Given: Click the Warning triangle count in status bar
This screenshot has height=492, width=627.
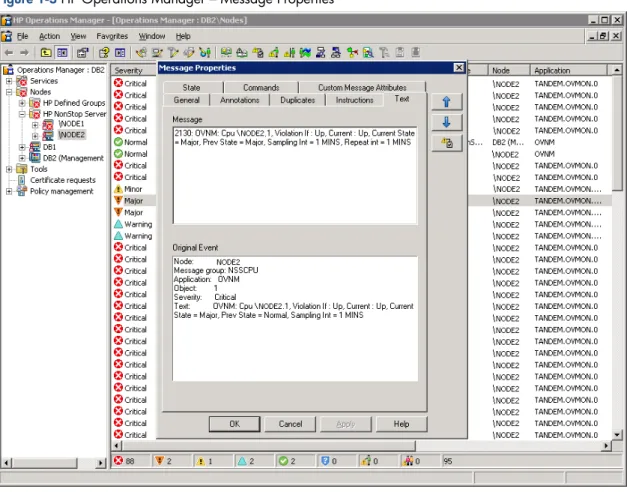Looking at the screenshot, I should (x=242, y=461).
